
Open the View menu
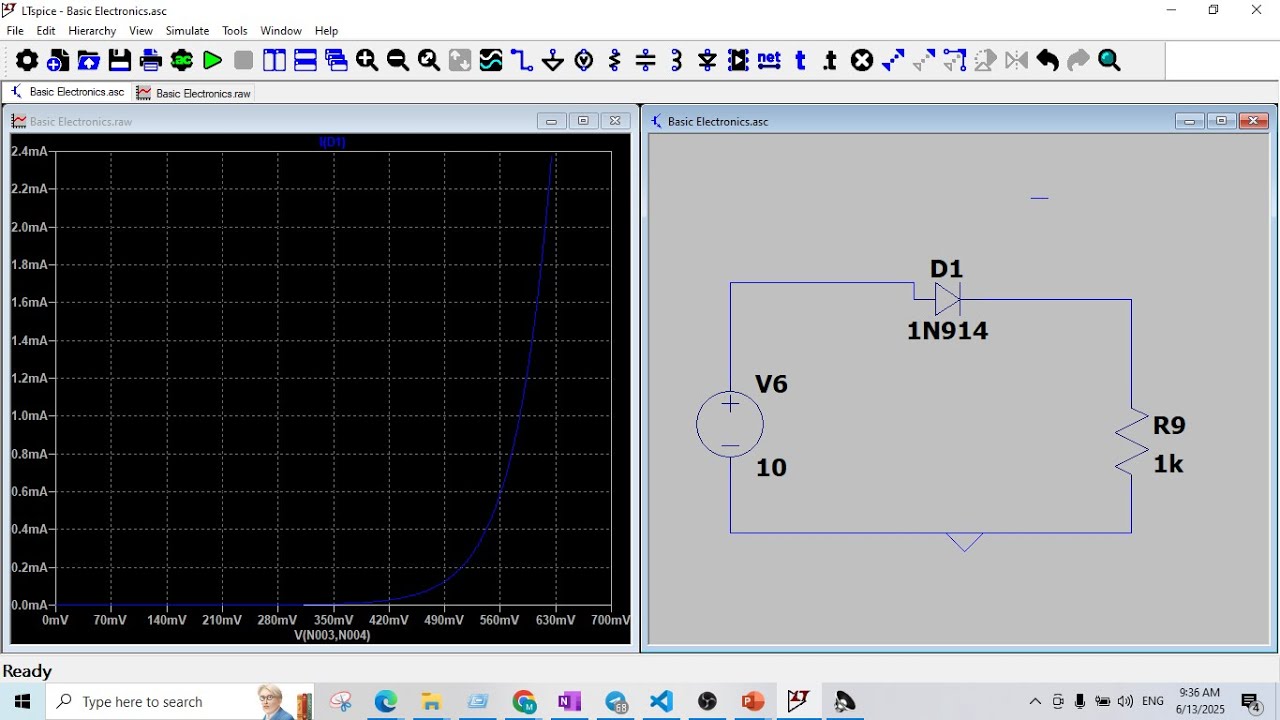141,31
